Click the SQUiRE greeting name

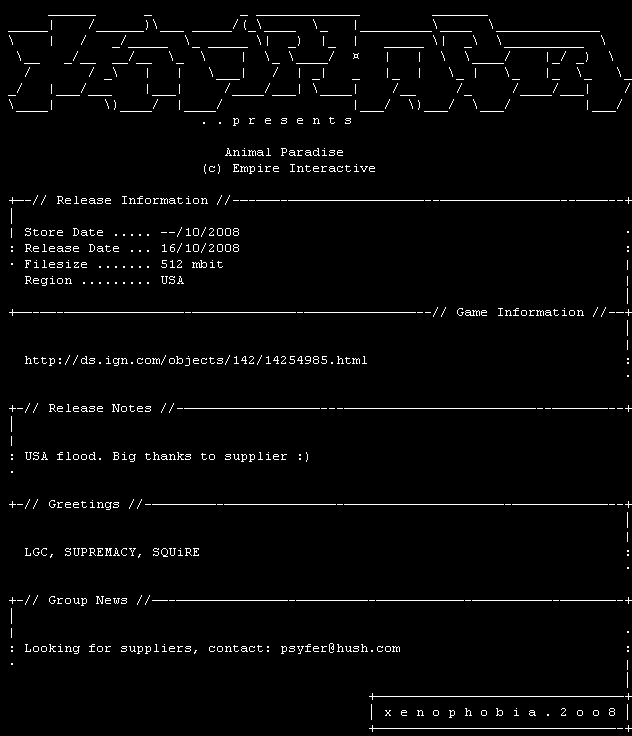coord(176,552)
